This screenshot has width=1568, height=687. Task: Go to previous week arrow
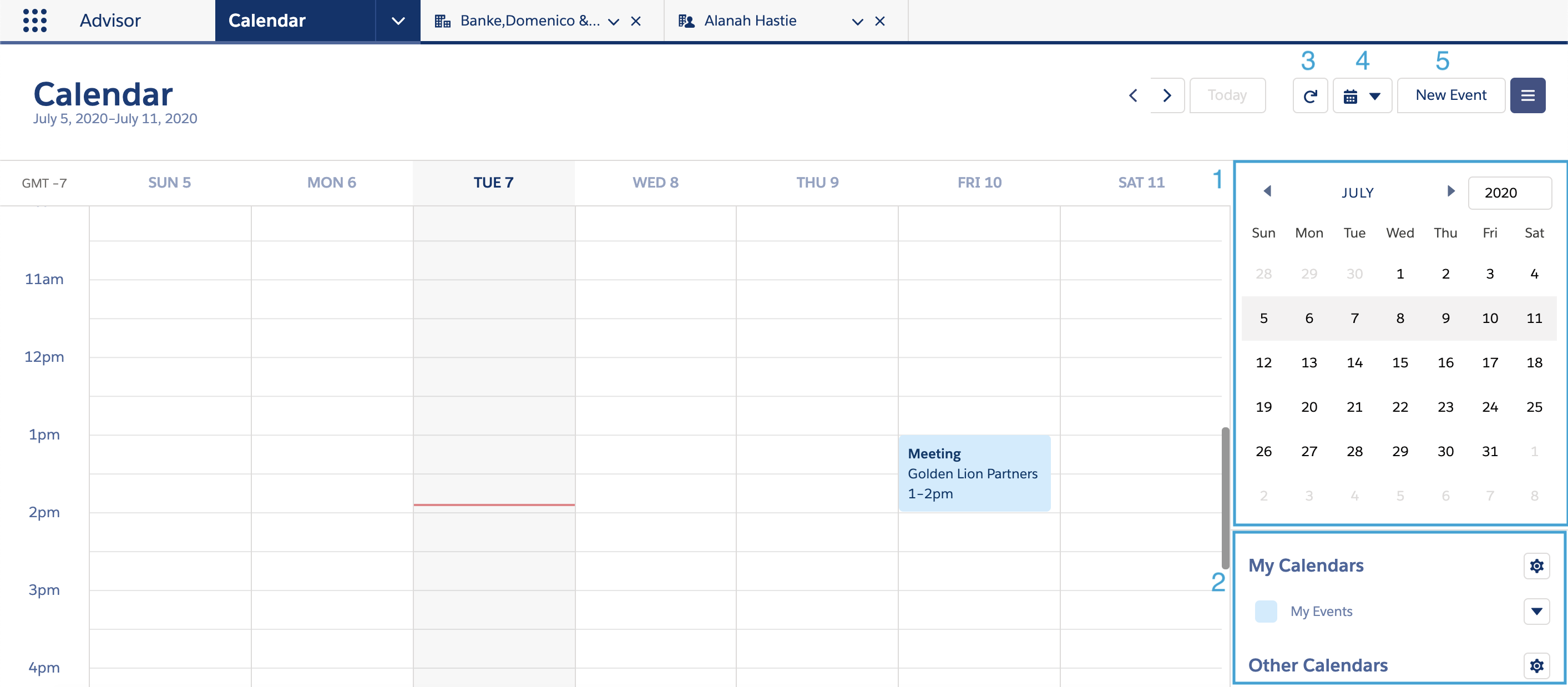click(x=1133, y=95)
